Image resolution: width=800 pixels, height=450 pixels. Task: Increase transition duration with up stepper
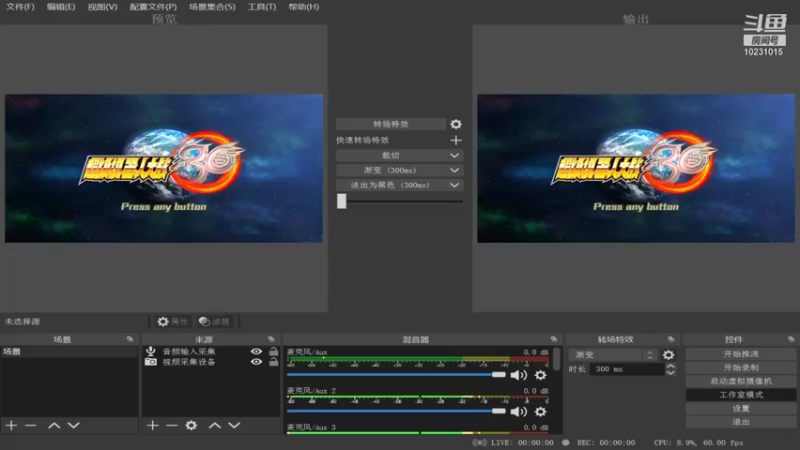(671, 366)
